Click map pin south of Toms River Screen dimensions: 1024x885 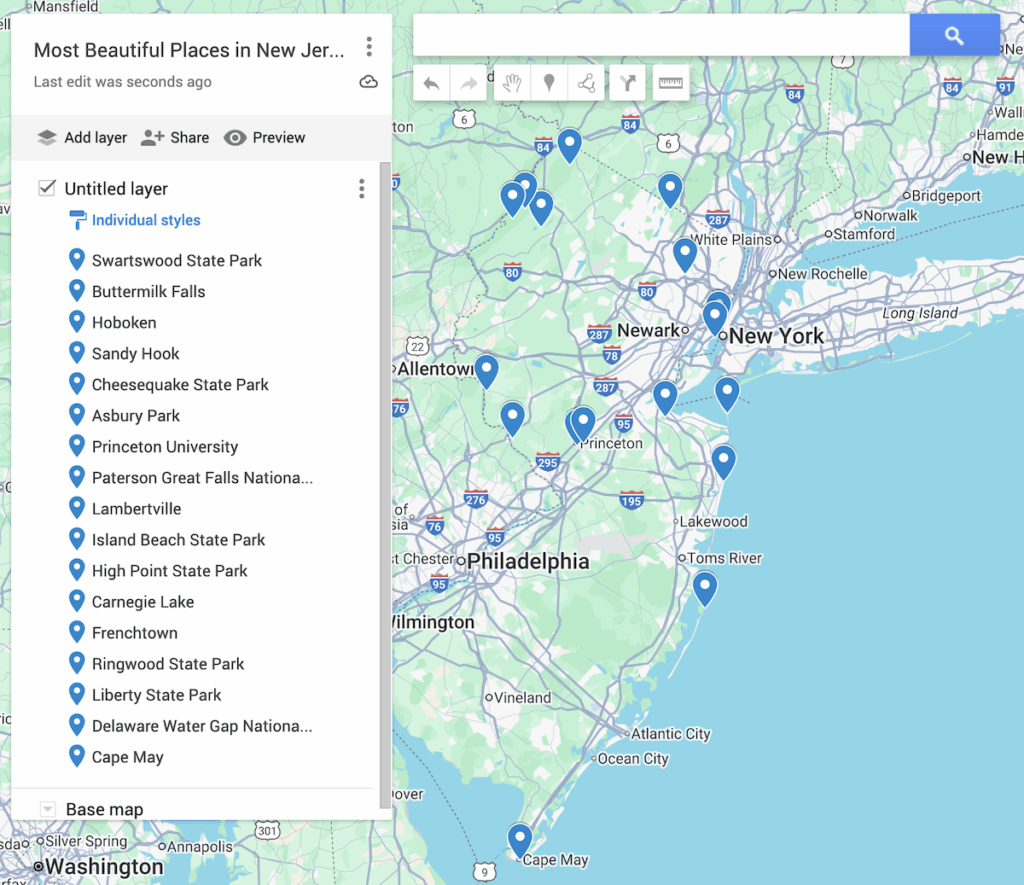click(x=705, y=587)
